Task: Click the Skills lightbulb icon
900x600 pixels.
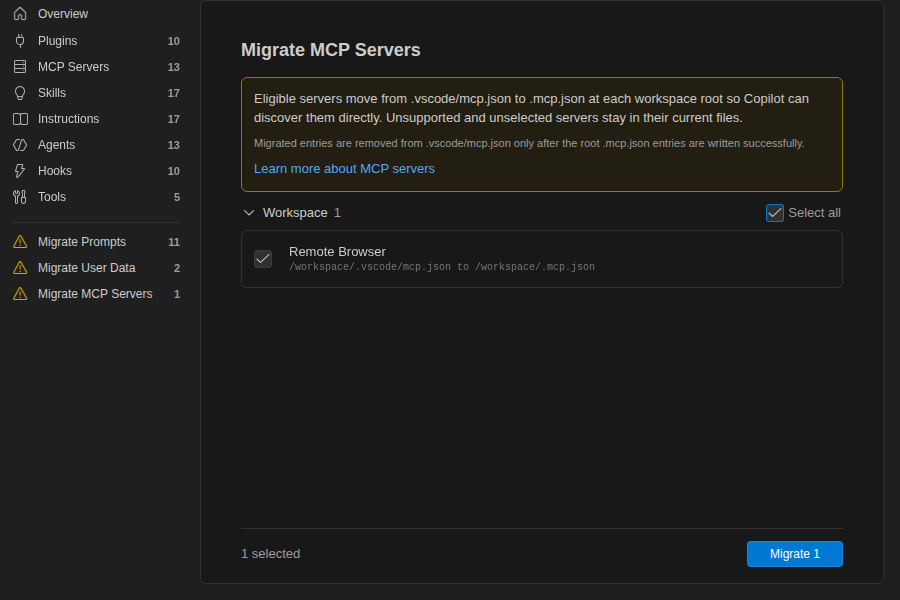Action: tap(20, 93)
